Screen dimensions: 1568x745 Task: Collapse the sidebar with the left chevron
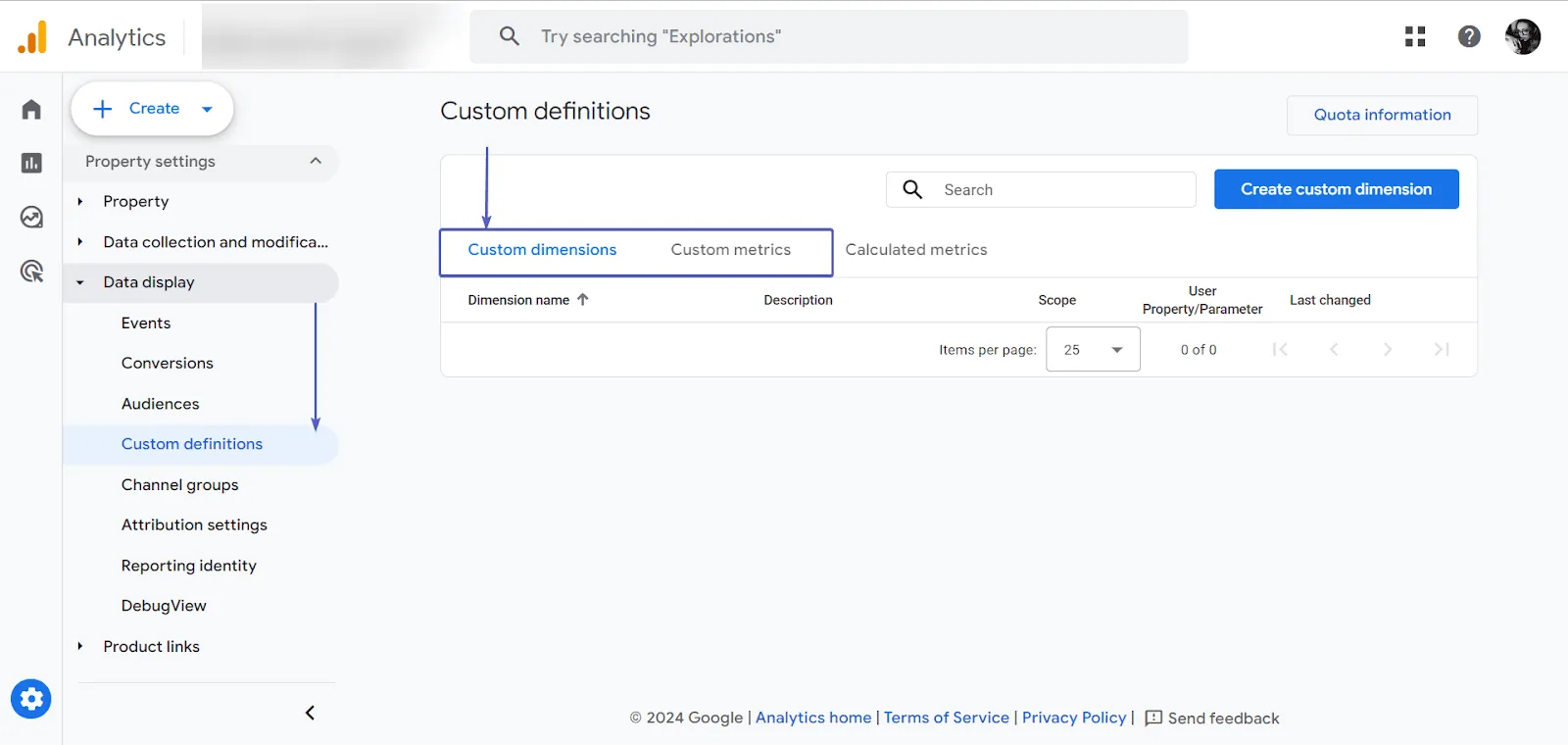[310, 713]
